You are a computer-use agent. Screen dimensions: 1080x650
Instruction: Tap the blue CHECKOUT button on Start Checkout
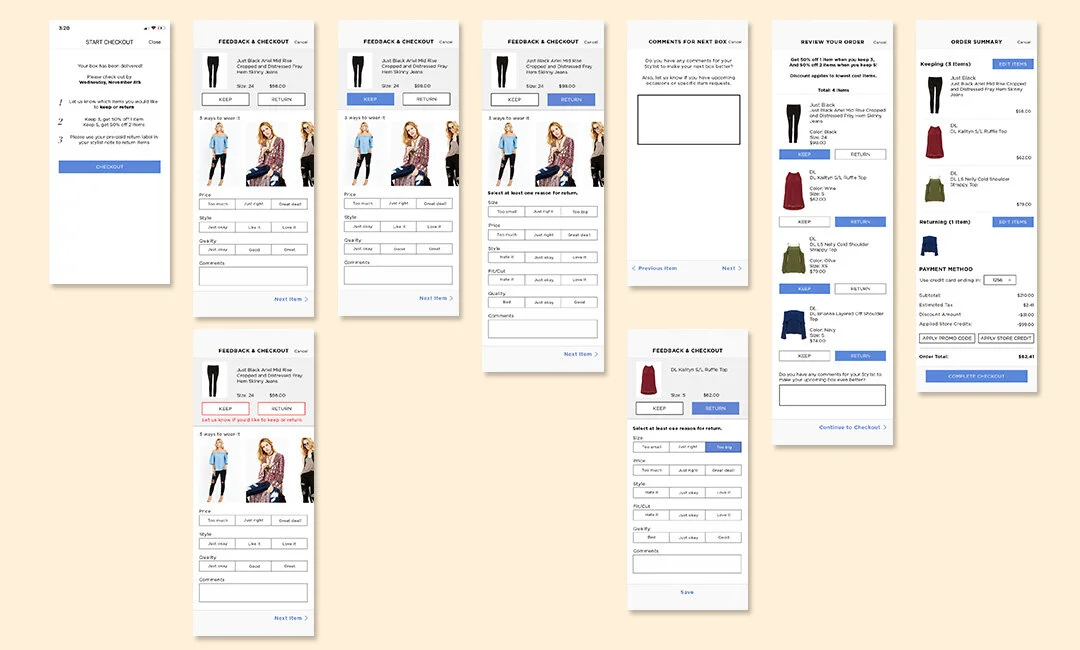pyautogui.click(x=110, y=167)
